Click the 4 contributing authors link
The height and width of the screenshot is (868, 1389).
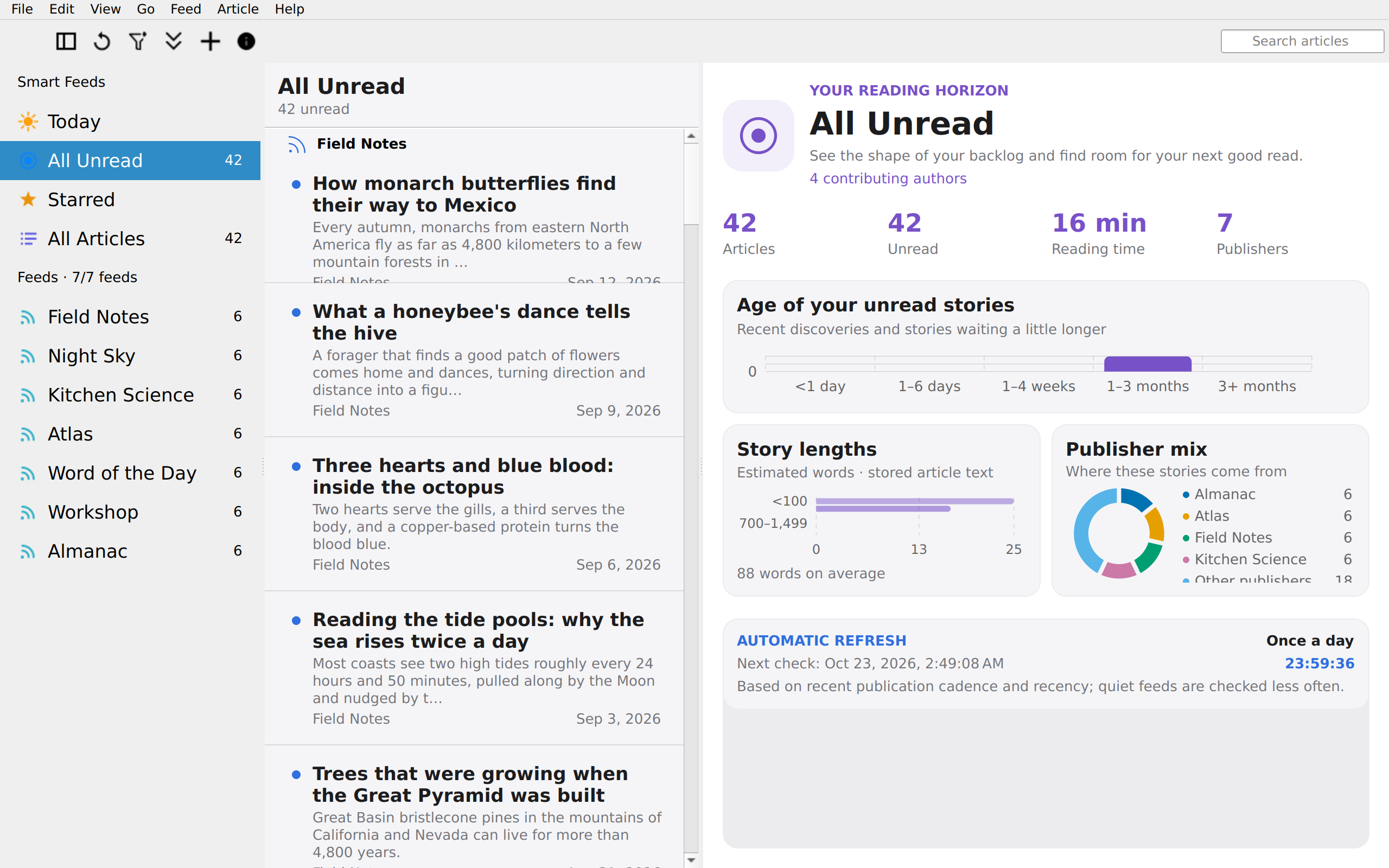point(888,178)
